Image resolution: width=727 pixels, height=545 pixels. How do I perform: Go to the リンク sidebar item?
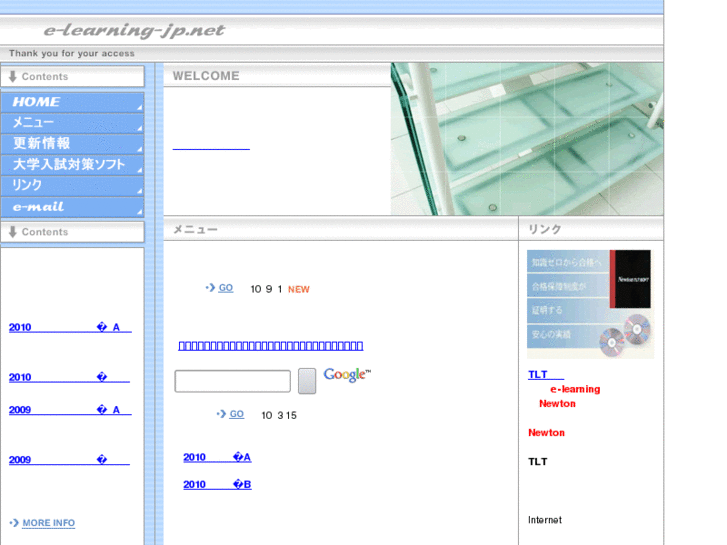point(72,186)
